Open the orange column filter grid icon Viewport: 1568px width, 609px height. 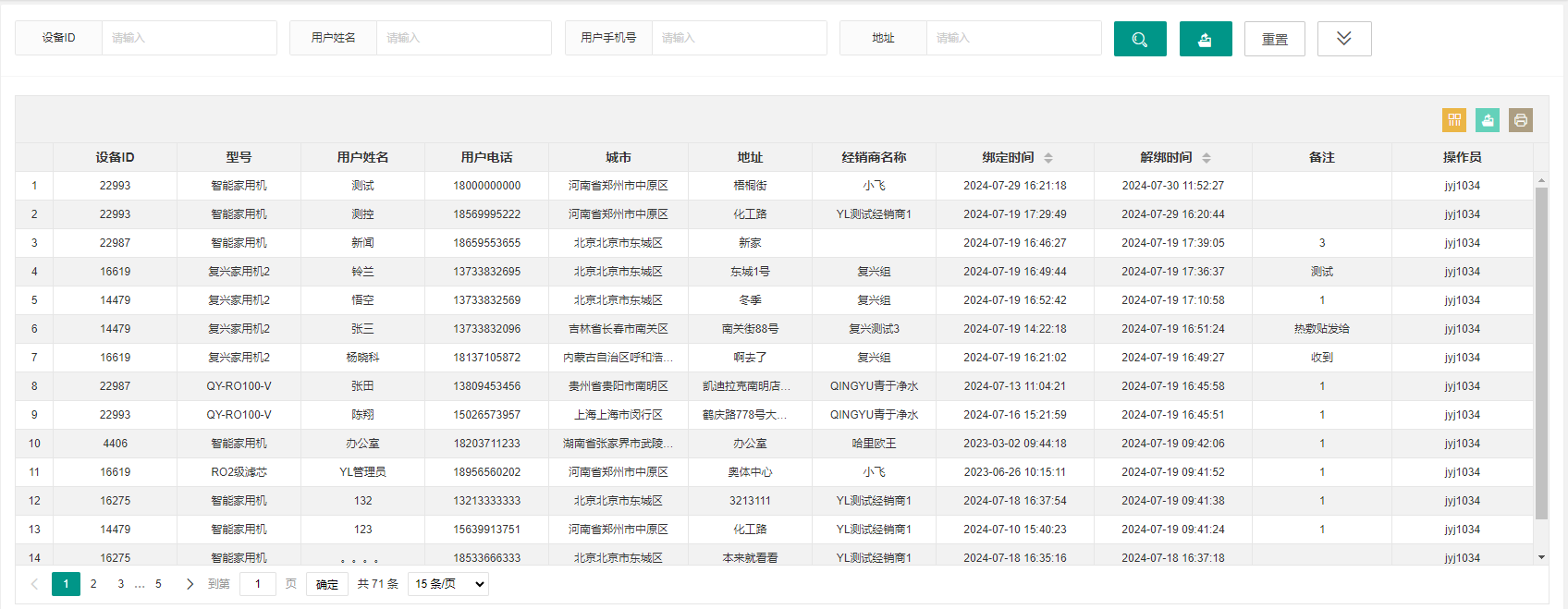[x=1454, y=120]
